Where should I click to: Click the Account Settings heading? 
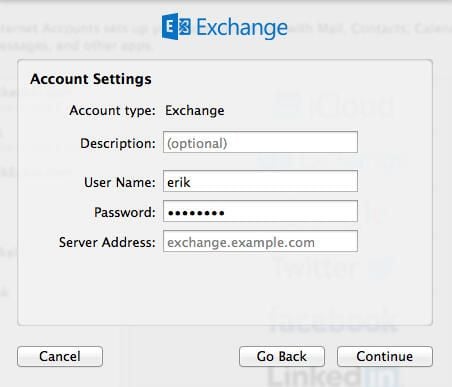click(91, 79)
